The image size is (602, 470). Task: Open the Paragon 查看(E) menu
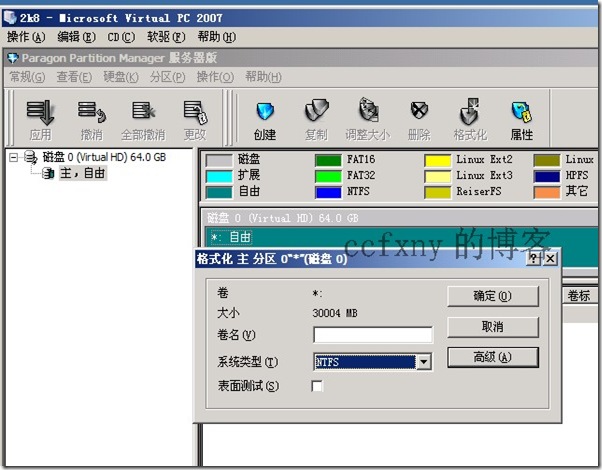[x=74, y=77]
